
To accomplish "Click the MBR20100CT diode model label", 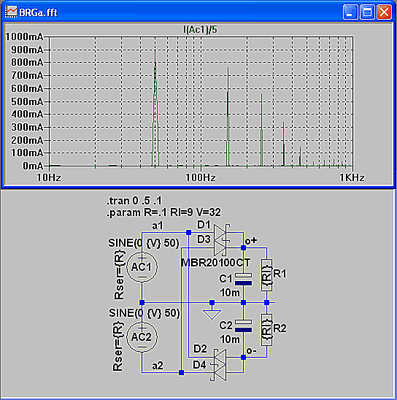I will click(x=216, y=262).
